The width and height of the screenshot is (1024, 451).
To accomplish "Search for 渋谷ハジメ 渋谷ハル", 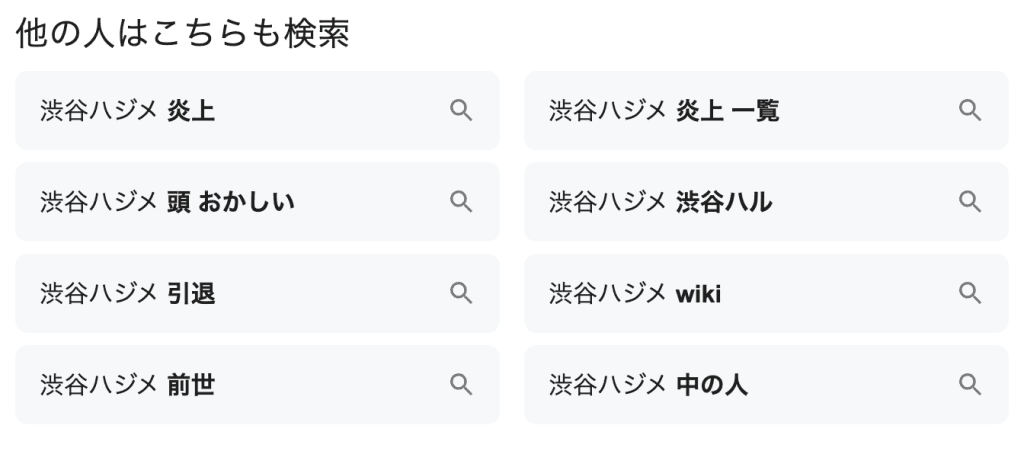I will pos(660,202).
